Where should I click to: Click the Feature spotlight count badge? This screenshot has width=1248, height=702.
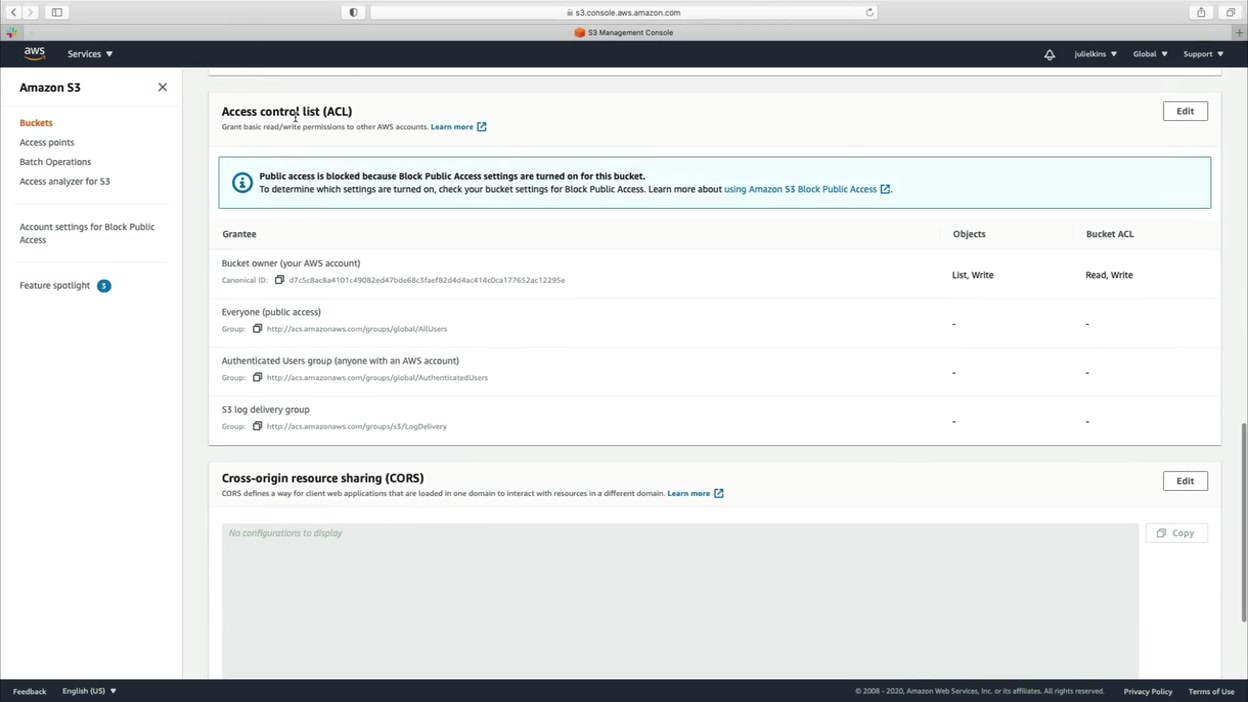coord(104,286)
